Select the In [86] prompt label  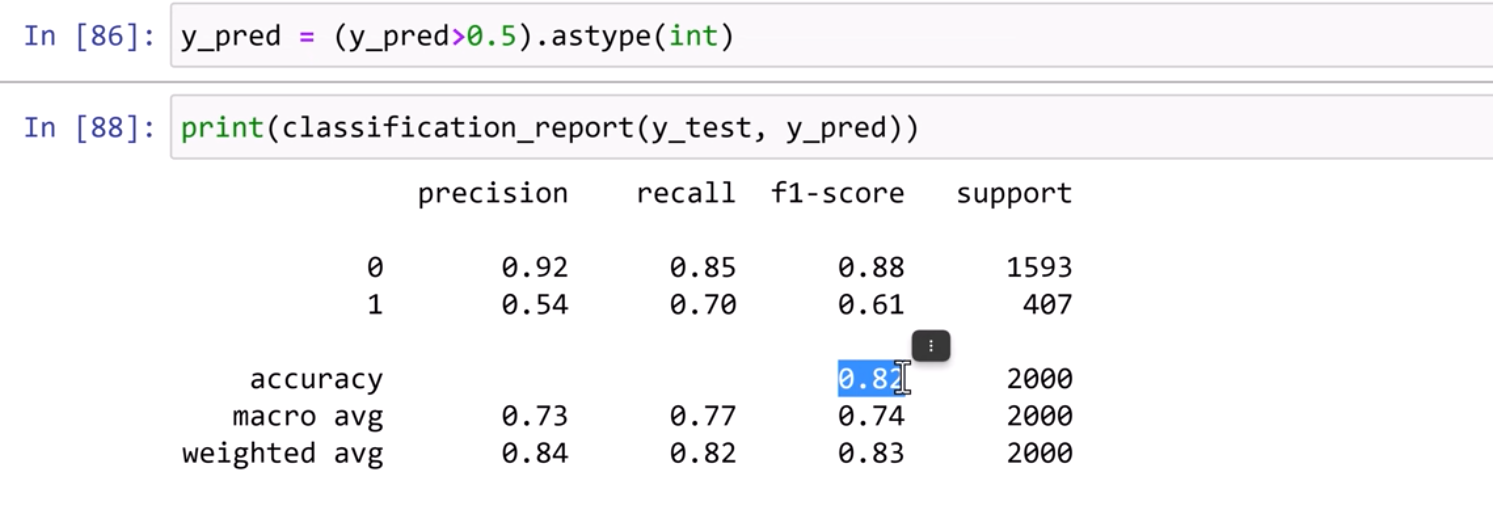point(89,37)
